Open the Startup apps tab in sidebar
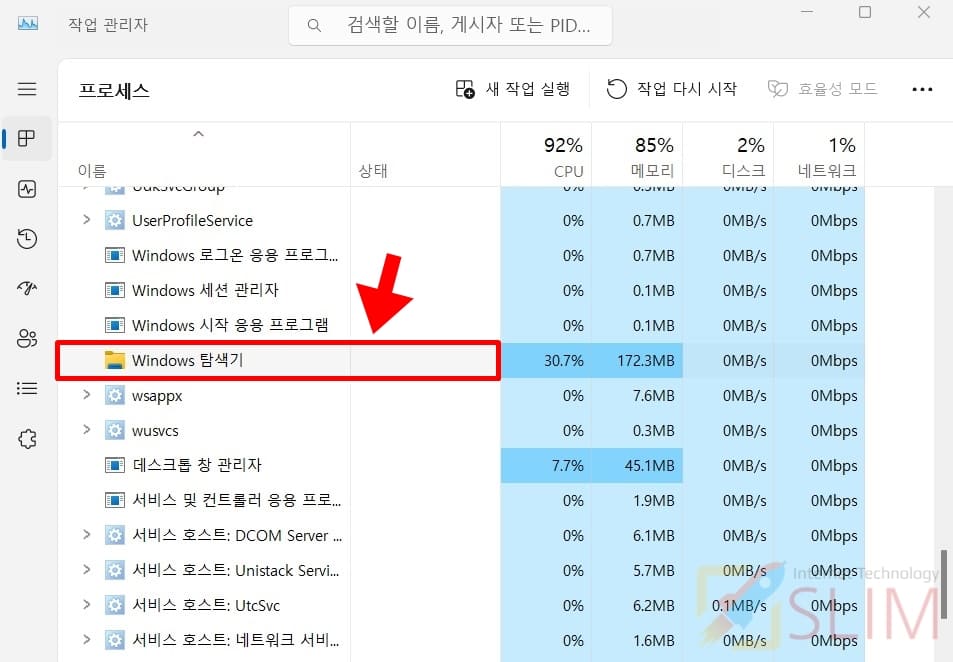Screen dimensions: 953x662 click(x=27, y=288)
